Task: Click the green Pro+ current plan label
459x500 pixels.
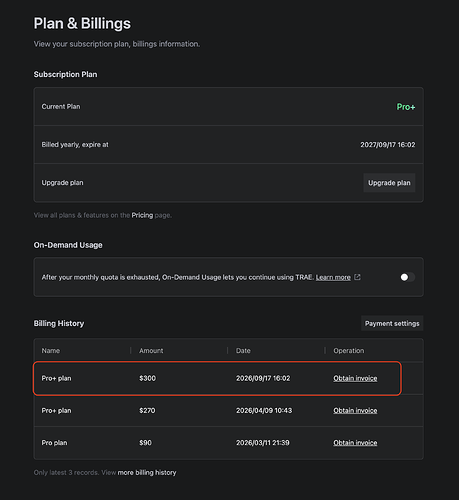Action: click(406, 107)
